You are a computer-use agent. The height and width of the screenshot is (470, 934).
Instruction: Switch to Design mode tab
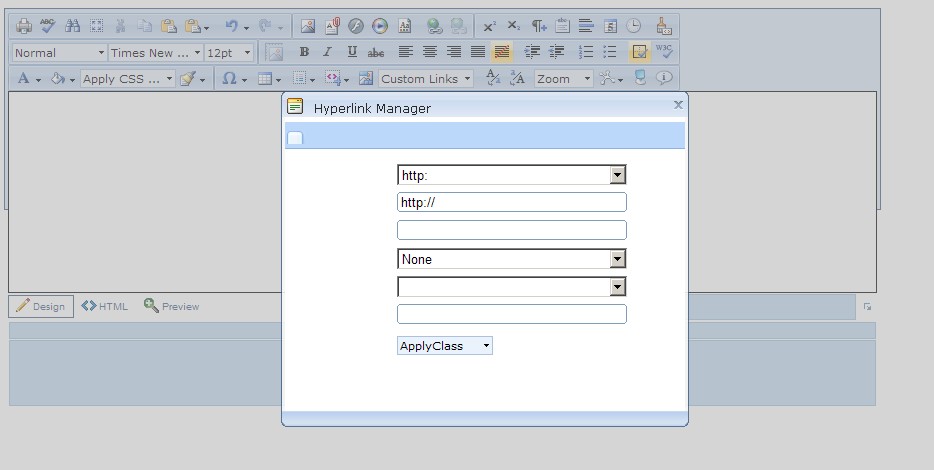pyautogui.click(x=41, y=306)
